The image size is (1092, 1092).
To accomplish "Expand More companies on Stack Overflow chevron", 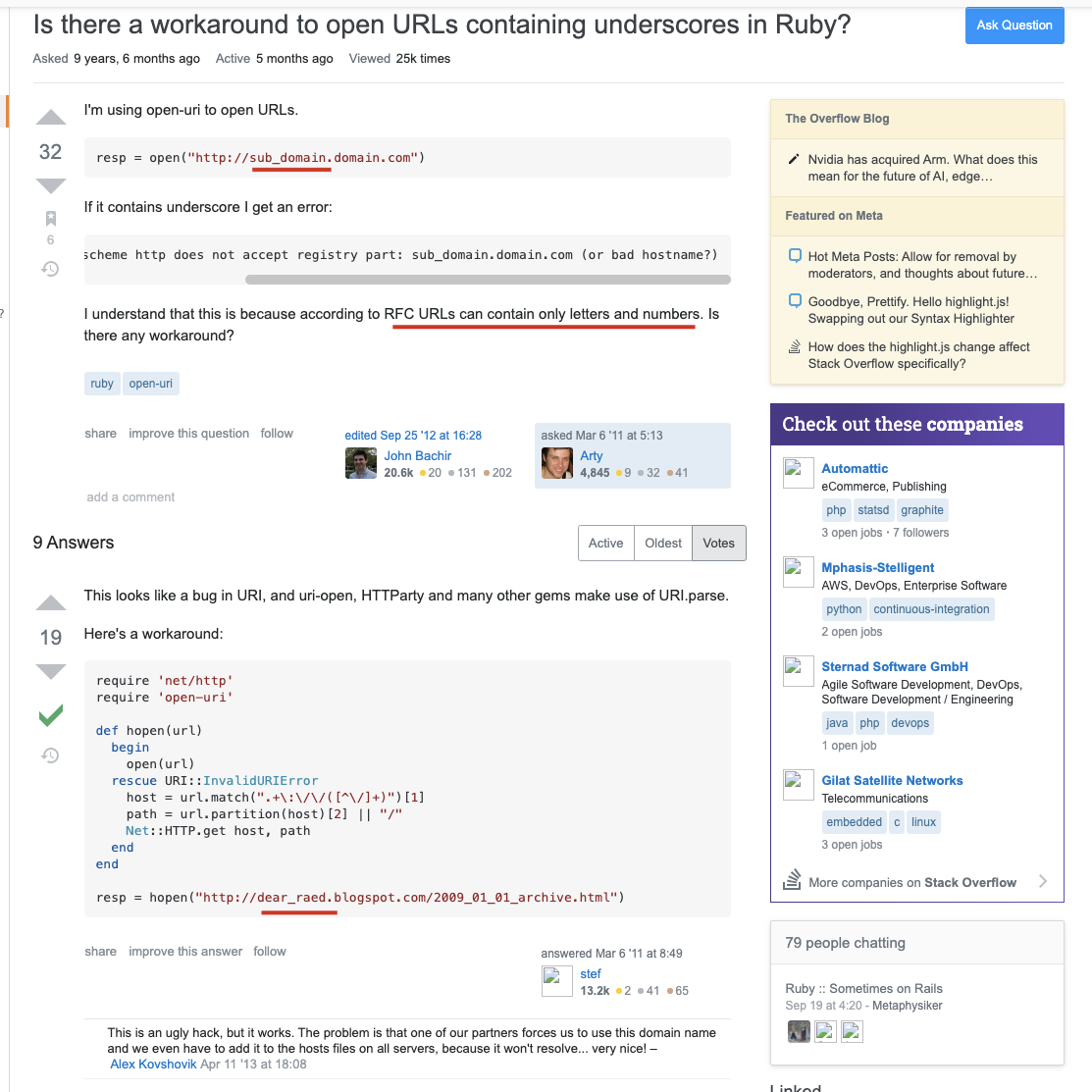I will click(x=1043, y=881).
